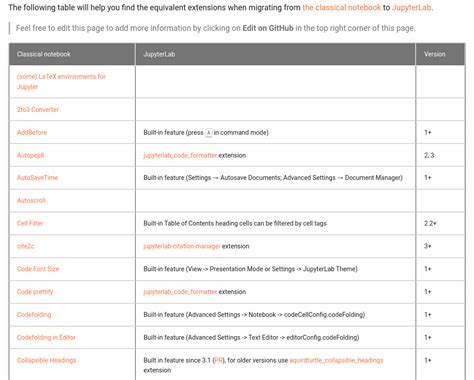Open the 2to3 Converter link
Viewport: 474px width, 380px height.
38,110
